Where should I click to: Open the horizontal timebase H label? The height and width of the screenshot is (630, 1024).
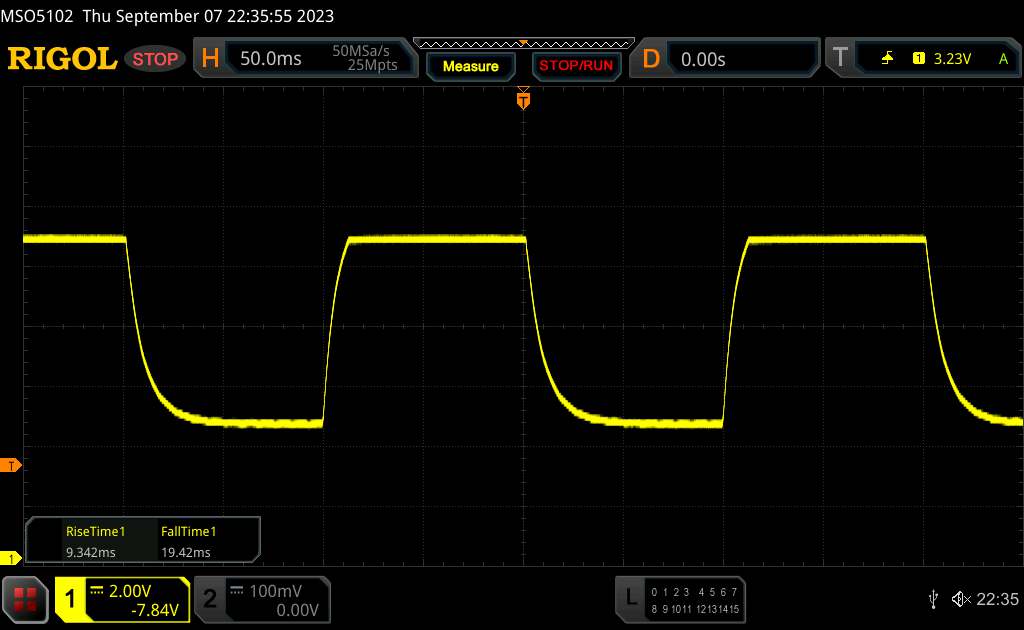210,59
